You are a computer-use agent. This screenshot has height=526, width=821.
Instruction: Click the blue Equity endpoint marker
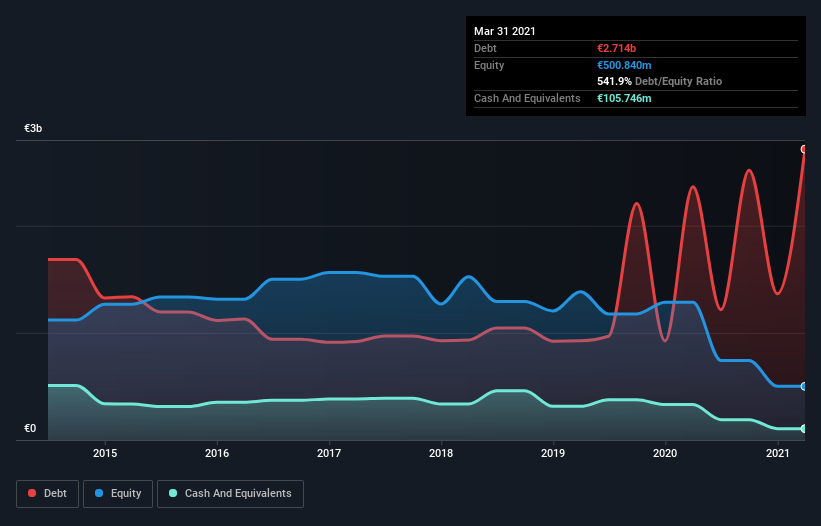tap(804, 386)
